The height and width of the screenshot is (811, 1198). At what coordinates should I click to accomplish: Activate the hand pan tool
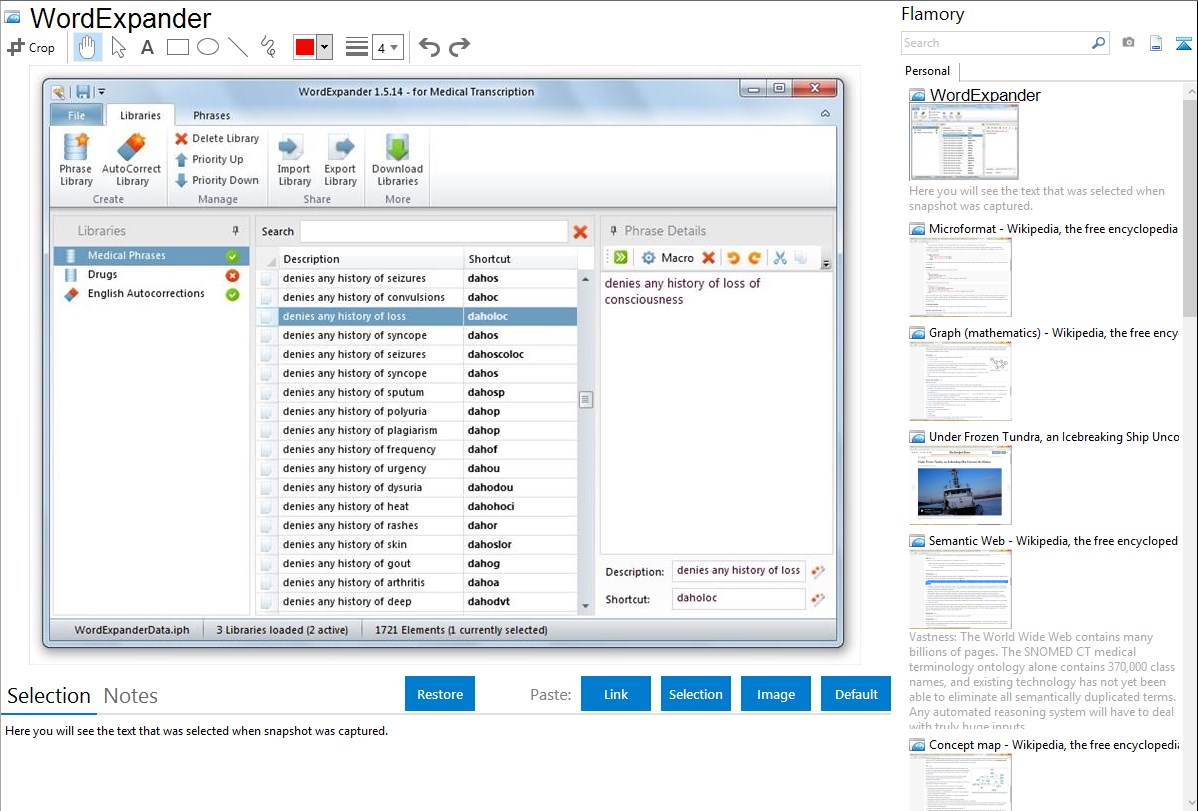tap(87, 47)
